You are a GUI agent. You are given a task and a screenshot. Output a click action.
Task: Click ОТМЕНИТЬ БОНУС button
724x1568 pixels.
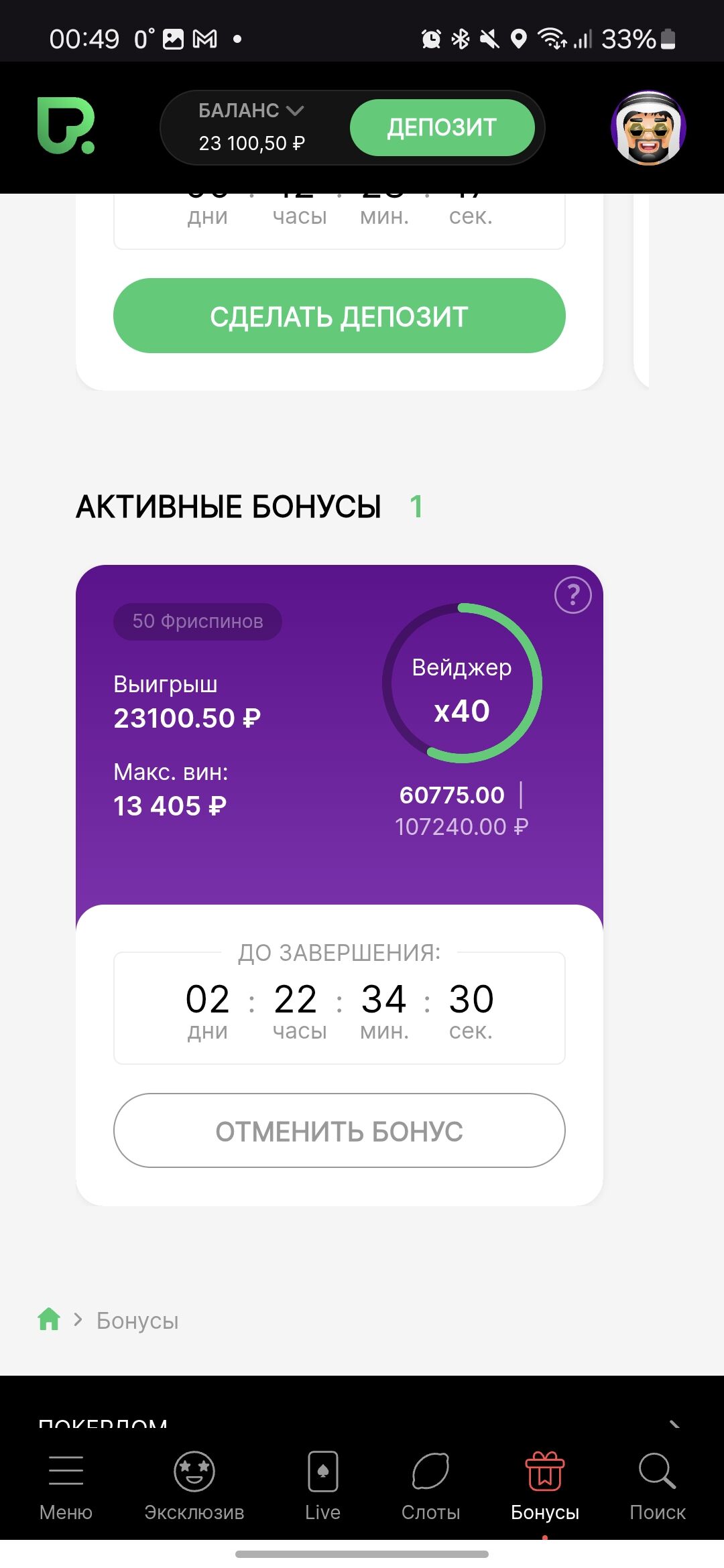[339, 1130]
